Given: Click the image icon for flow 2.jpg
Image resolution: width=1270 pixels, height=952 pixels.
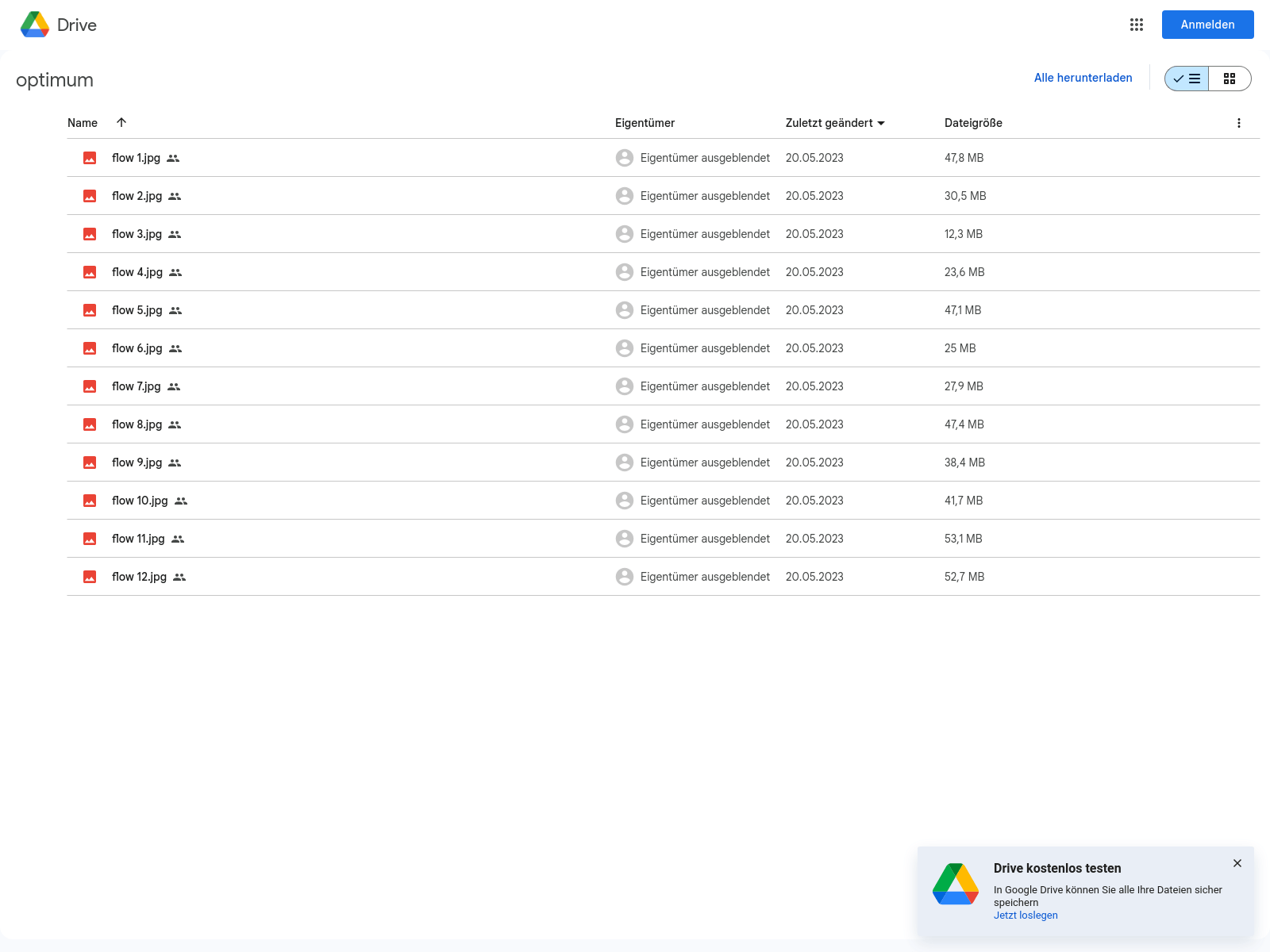Looking at the screenshot, I should click(x=90, y=196).
